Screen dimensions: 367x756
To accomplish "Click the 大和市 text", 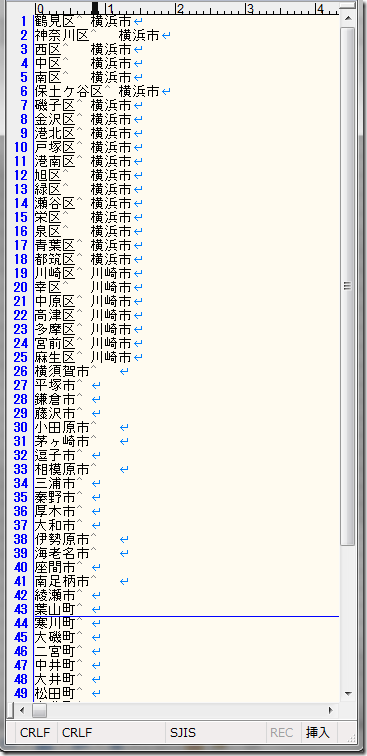I will 55,525.
